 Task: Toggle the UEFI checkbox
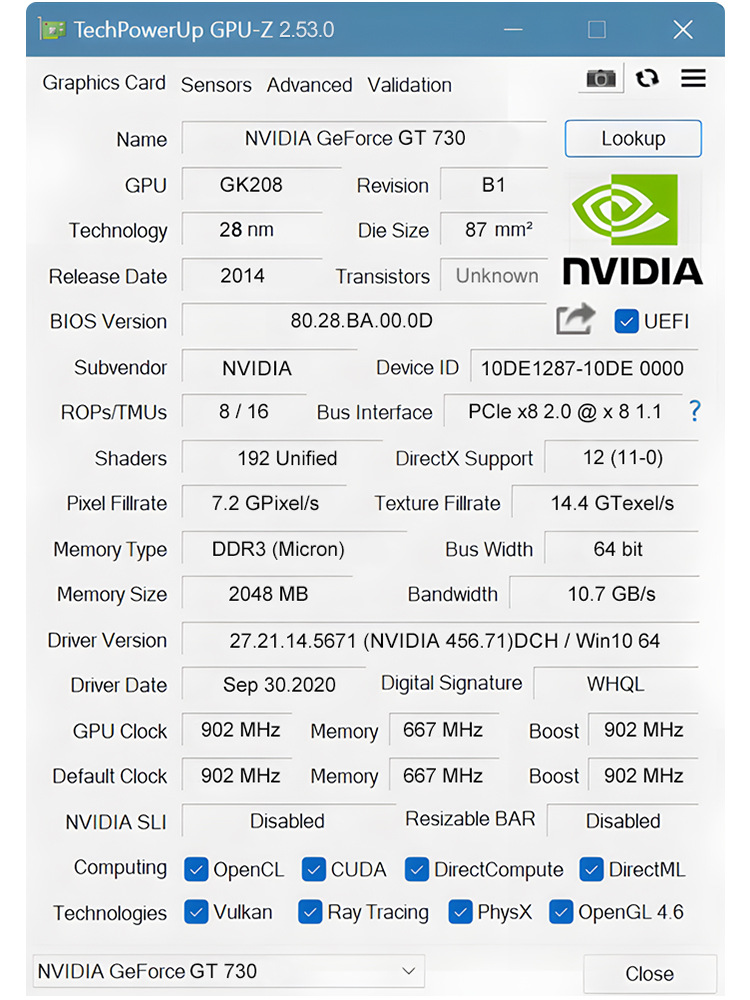pyautogui.click(x=627, y=321)
